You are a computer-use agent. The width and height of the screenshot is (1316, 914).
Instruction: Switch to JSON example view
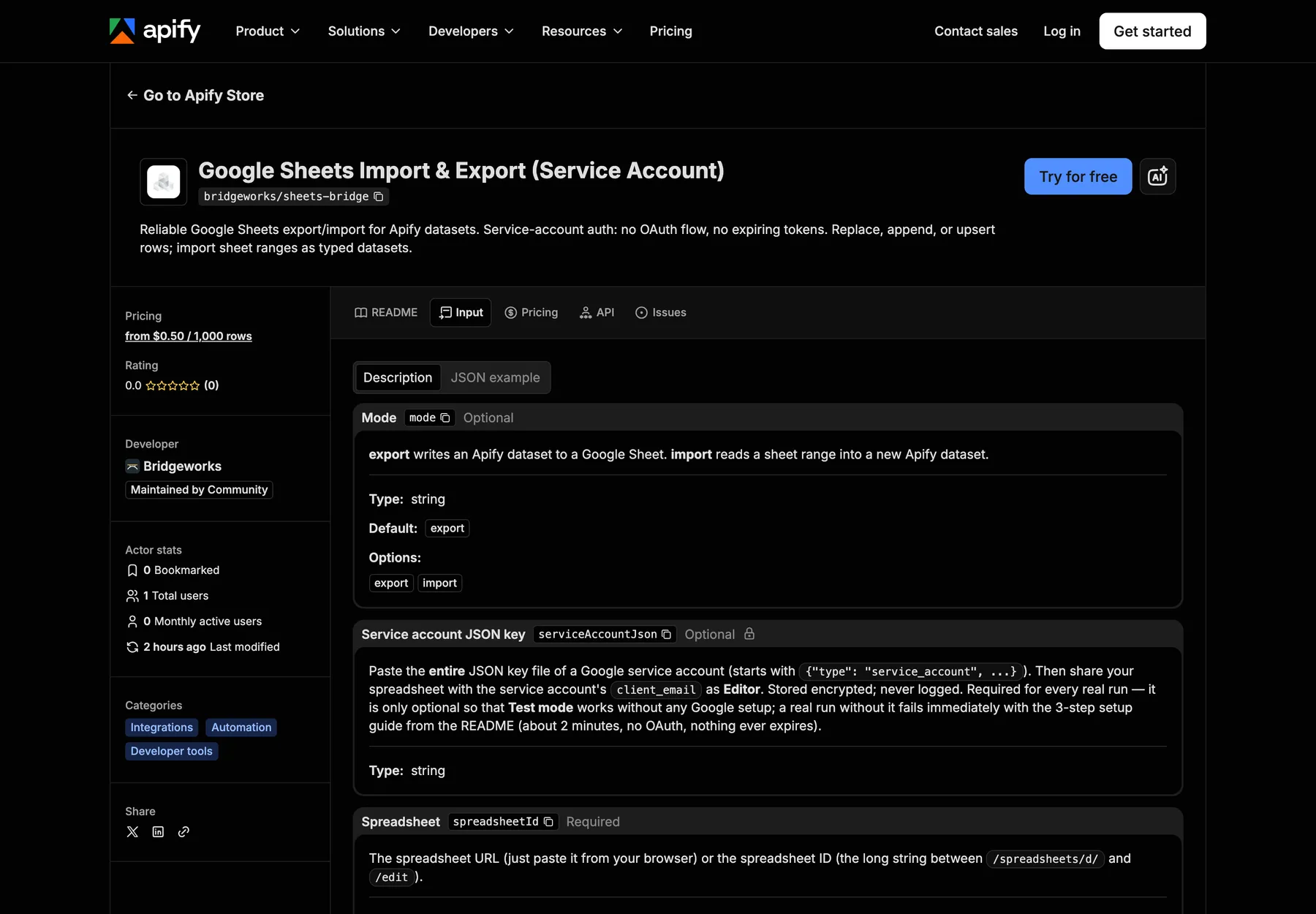click(x=495, y=377)
